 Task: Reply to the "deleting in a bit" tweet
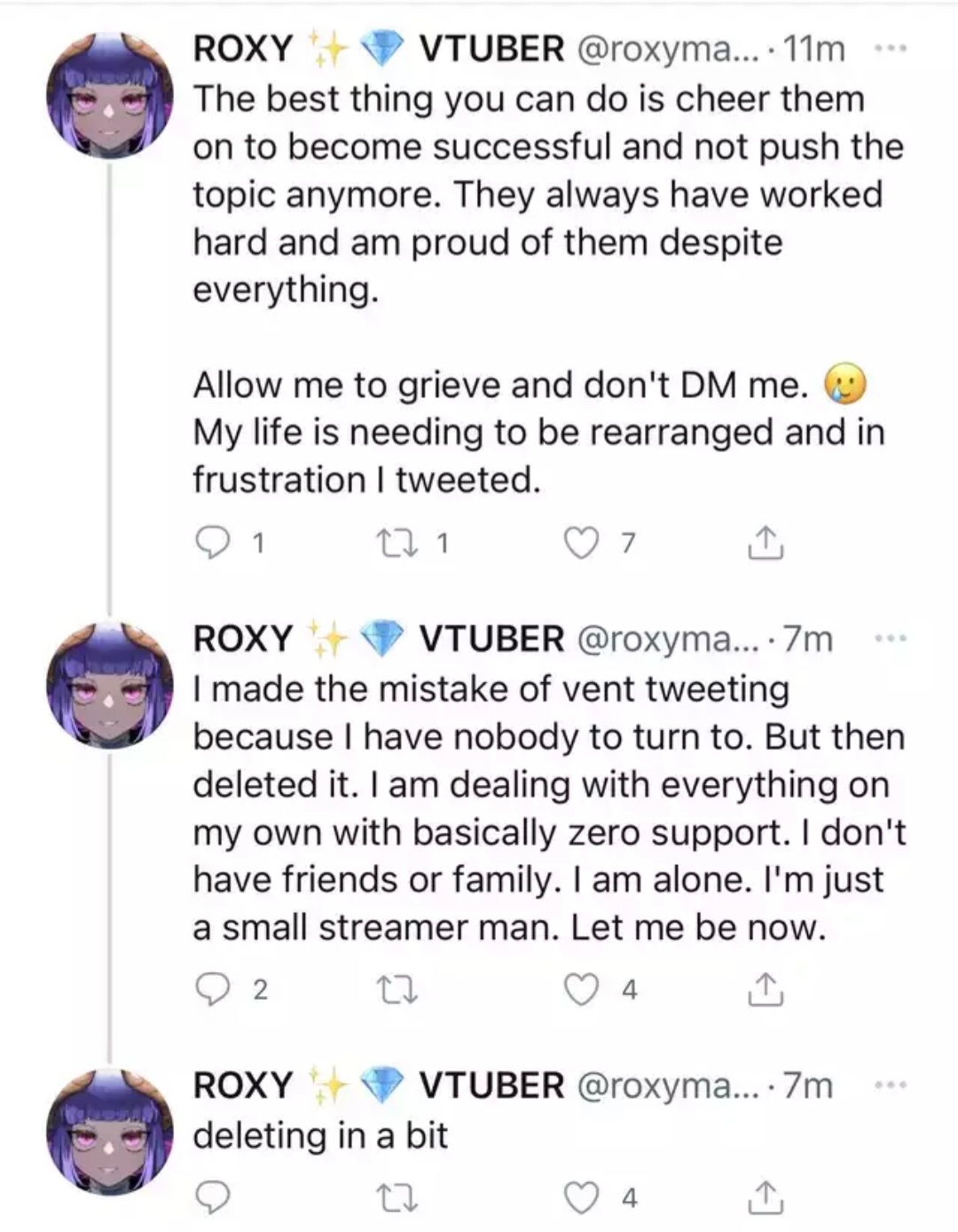click(x=213, y=1198)
